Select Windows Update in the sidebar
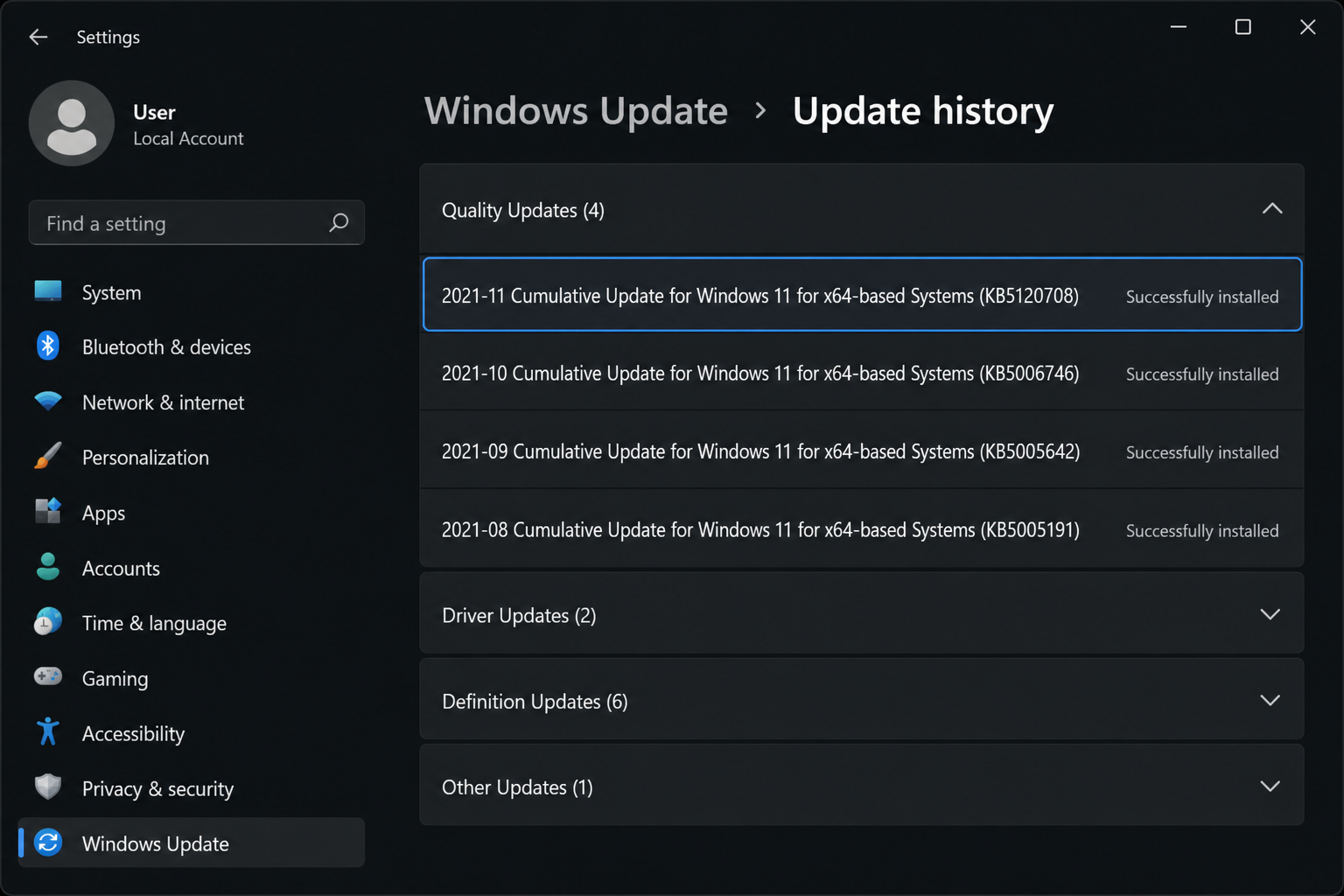The height and width of the screenshot is (896, 1344). point(192,843)
